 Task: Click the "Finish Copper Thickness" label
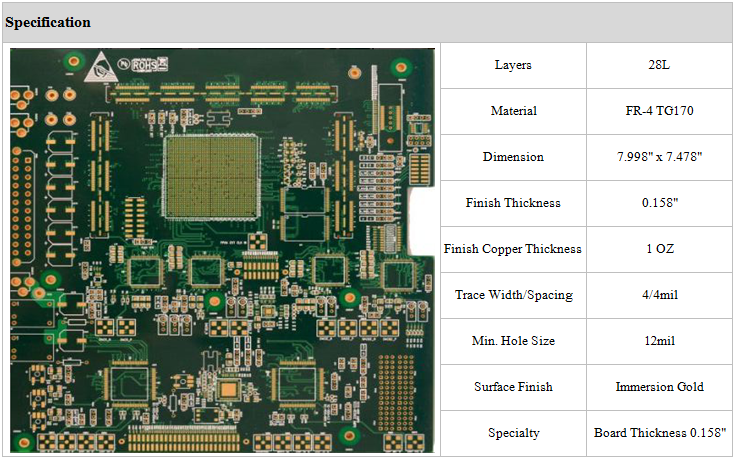(x=513, y=249)
